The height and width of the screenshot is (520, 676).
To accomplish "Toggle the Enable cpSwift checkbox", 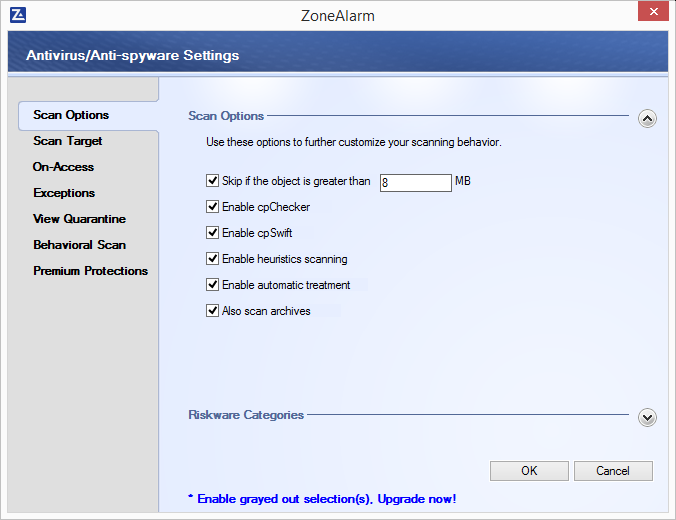I will 212,232.
